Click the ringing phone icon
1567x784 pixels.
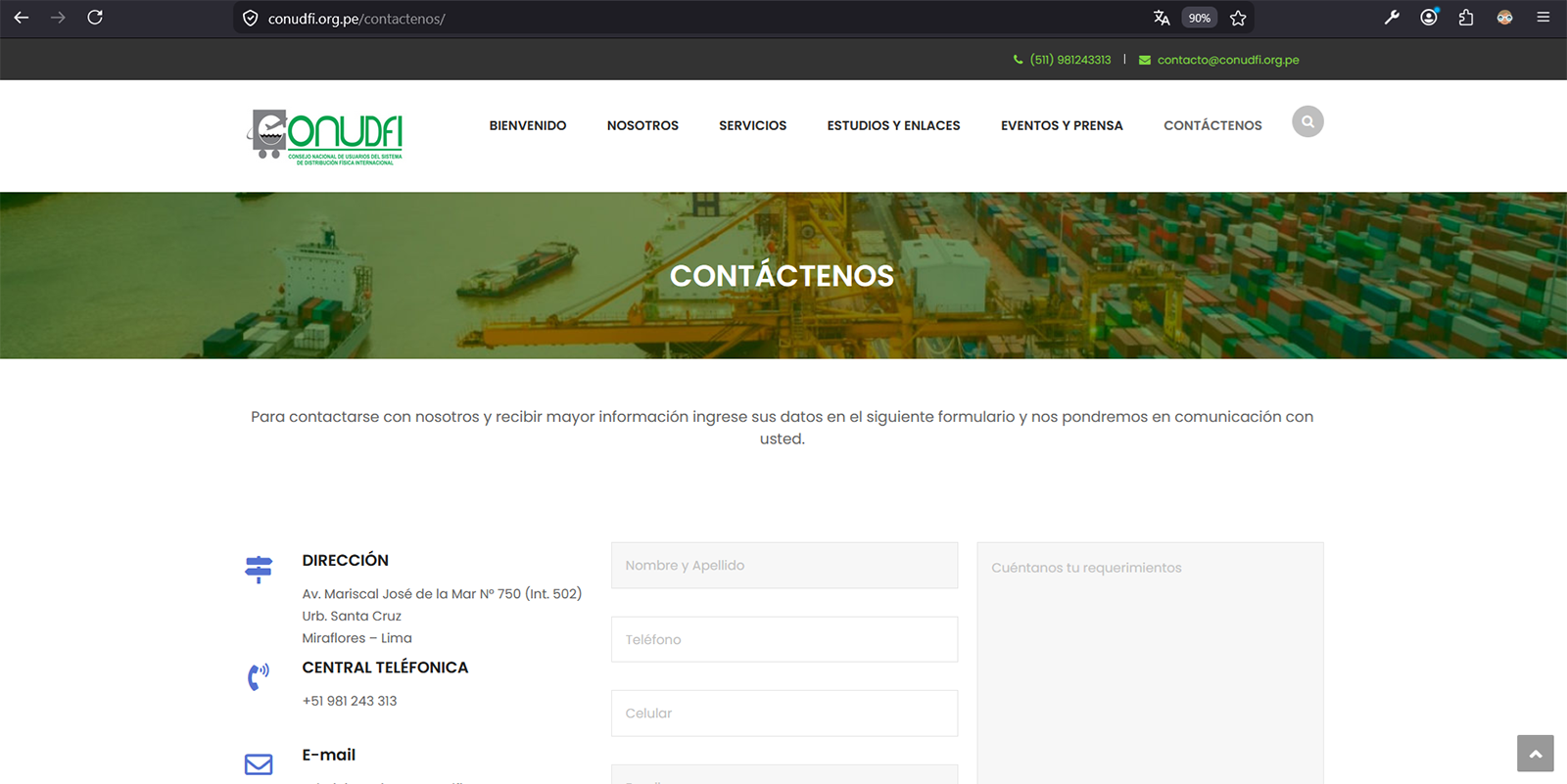point(259,676)
